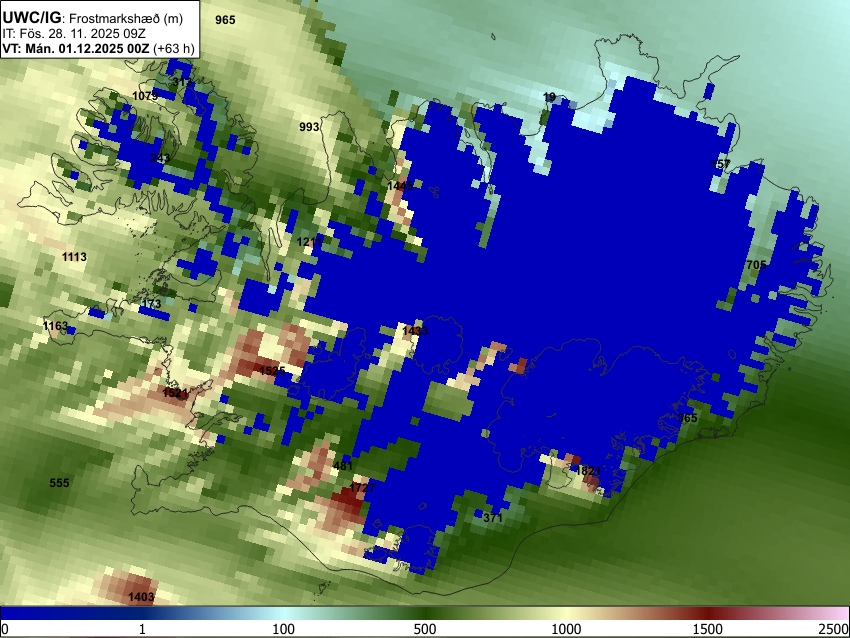The width and height of the screenshot is (850, 638).
Task: Click the 1433 value label
Action: tap(415, 331)
